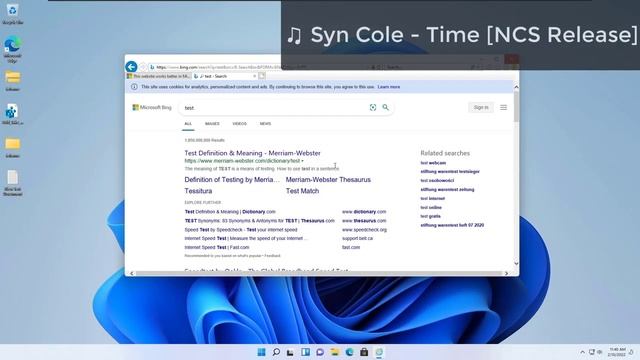640x360 pixels.
Task: Click the browser back arrow button
Action: (131, 67)
